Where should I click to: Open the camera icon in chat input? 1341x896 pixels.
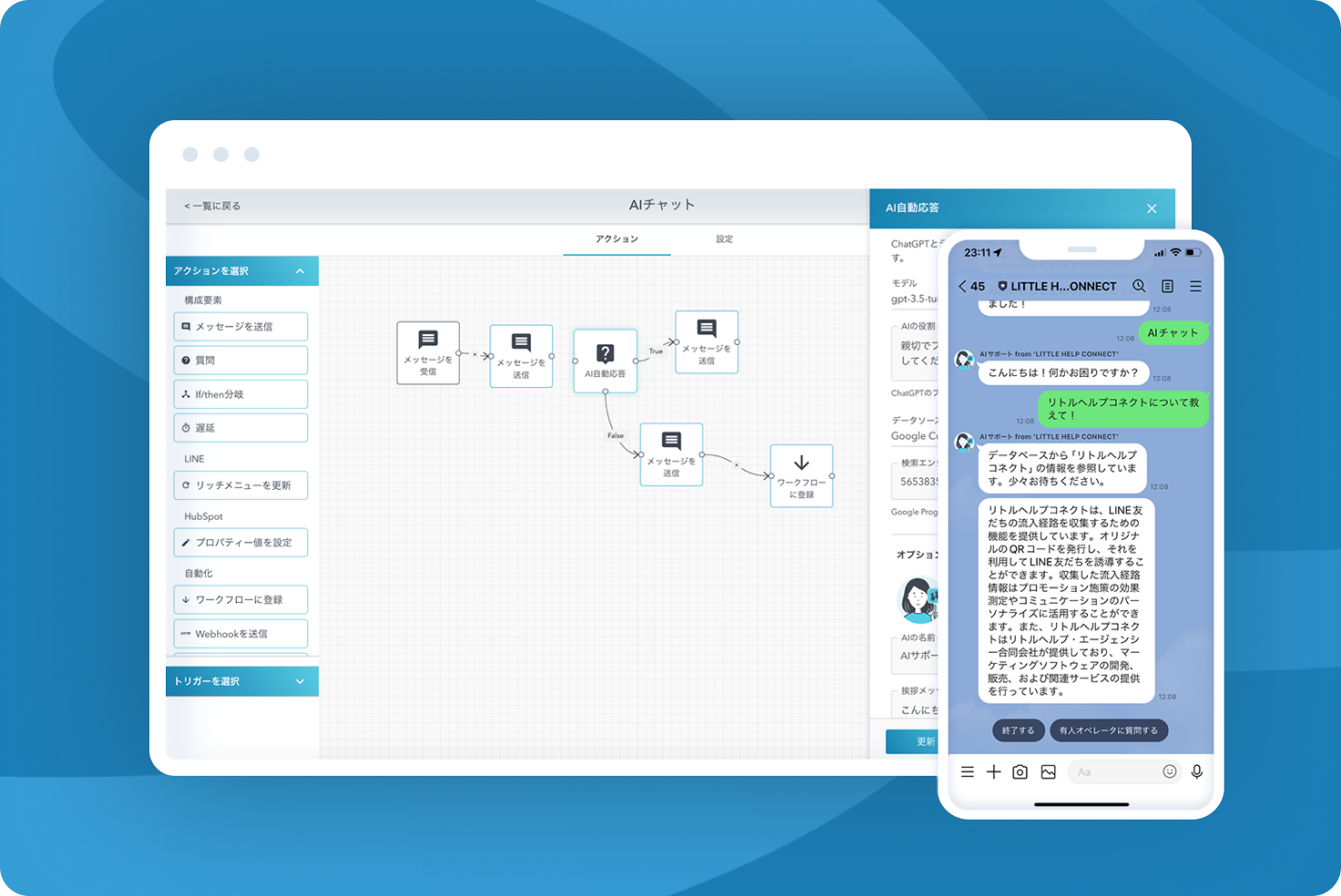1020,771
